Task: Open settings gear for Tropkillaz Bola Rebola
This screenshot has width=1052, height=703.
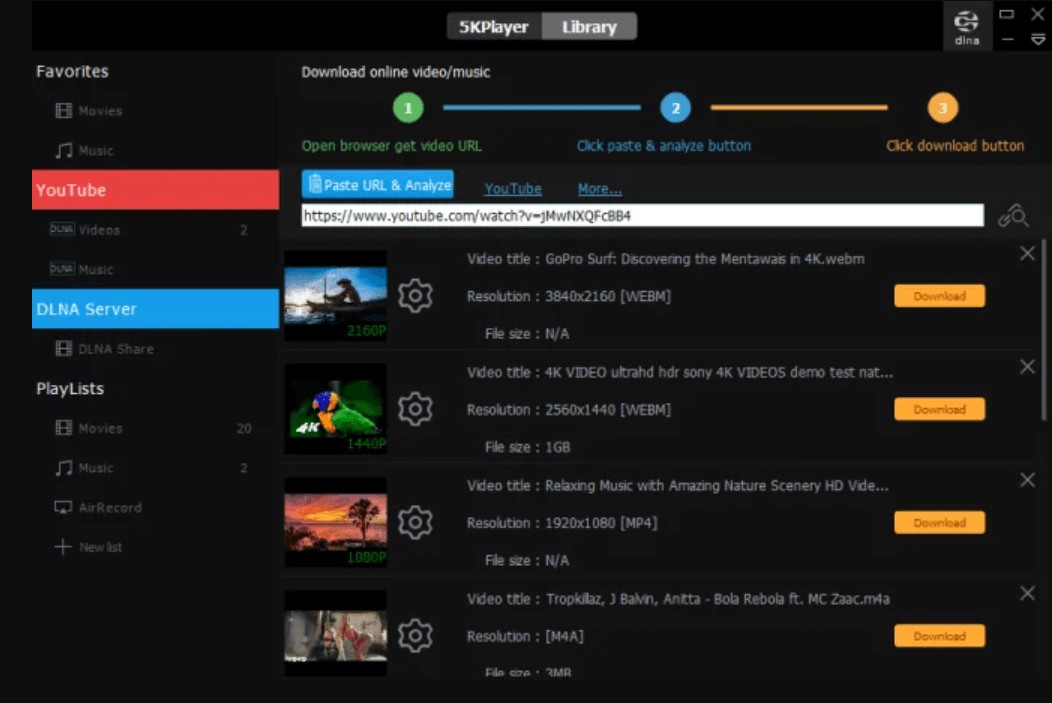Action: [415, 635]
